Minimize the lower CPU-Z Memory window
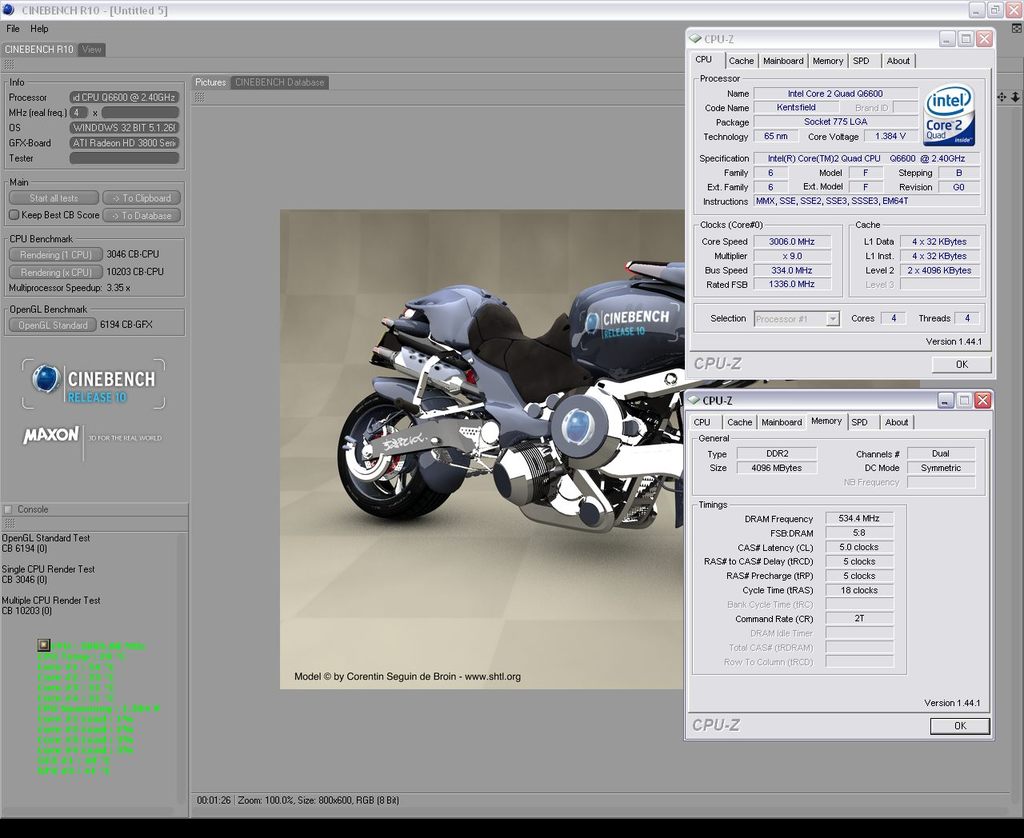This screenshot has width=1024, height=838. click(946, 400)
